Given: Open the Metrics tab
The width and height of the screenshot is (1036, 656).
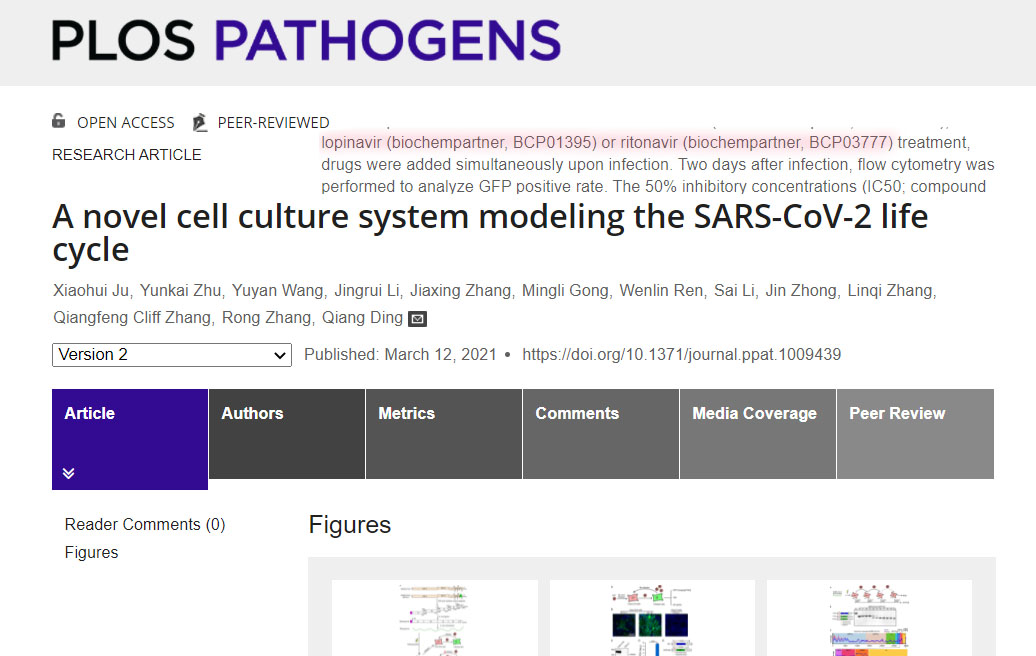Looking at the screenshot, I should (444, 433).
